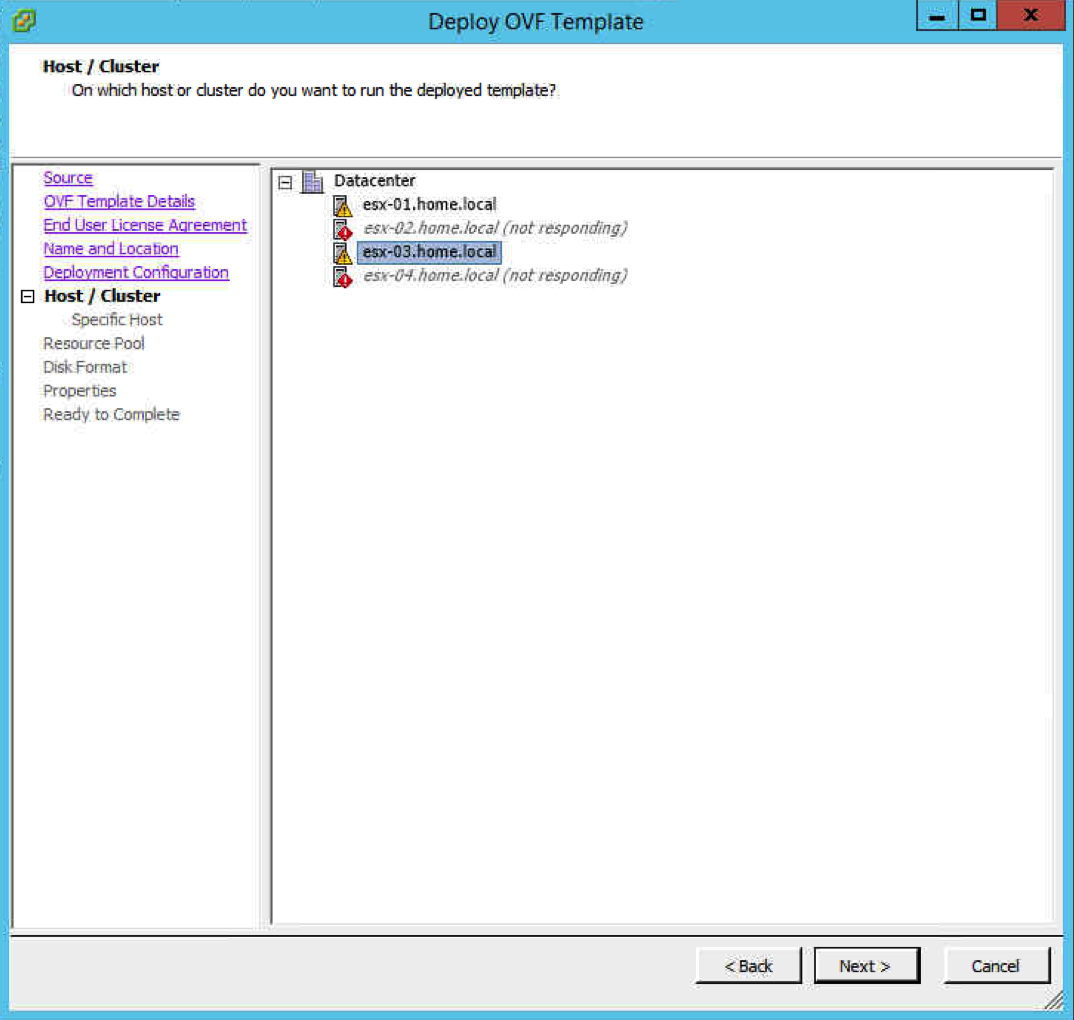The height and width of the screenshot is (1020, 1074).
Task: Open OVF Template Details step
Action: [119, 202]
